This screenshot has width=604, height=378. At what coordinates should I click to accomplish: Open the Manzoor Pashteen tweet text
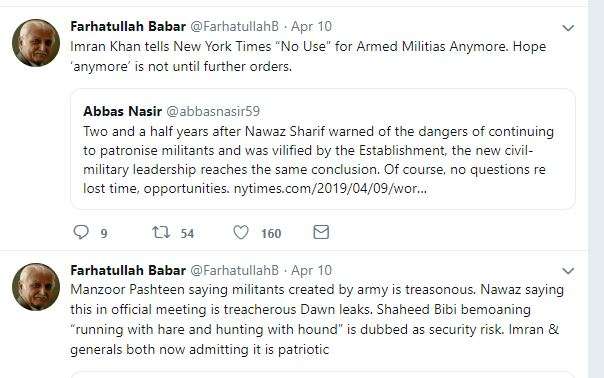coord(317,319)
